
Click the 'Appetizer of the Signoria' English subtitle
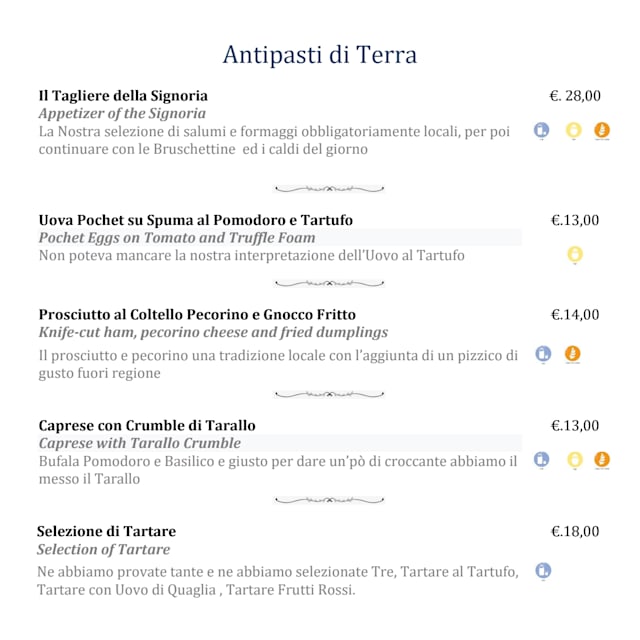pos(122,114)
